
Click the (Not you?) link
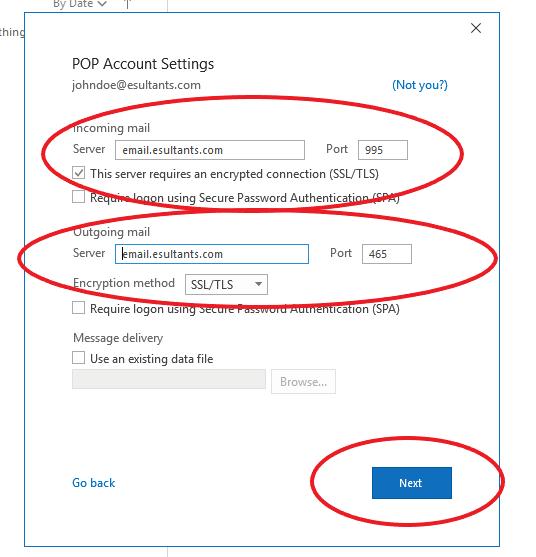pyautogui.click(x=420, y=85)
